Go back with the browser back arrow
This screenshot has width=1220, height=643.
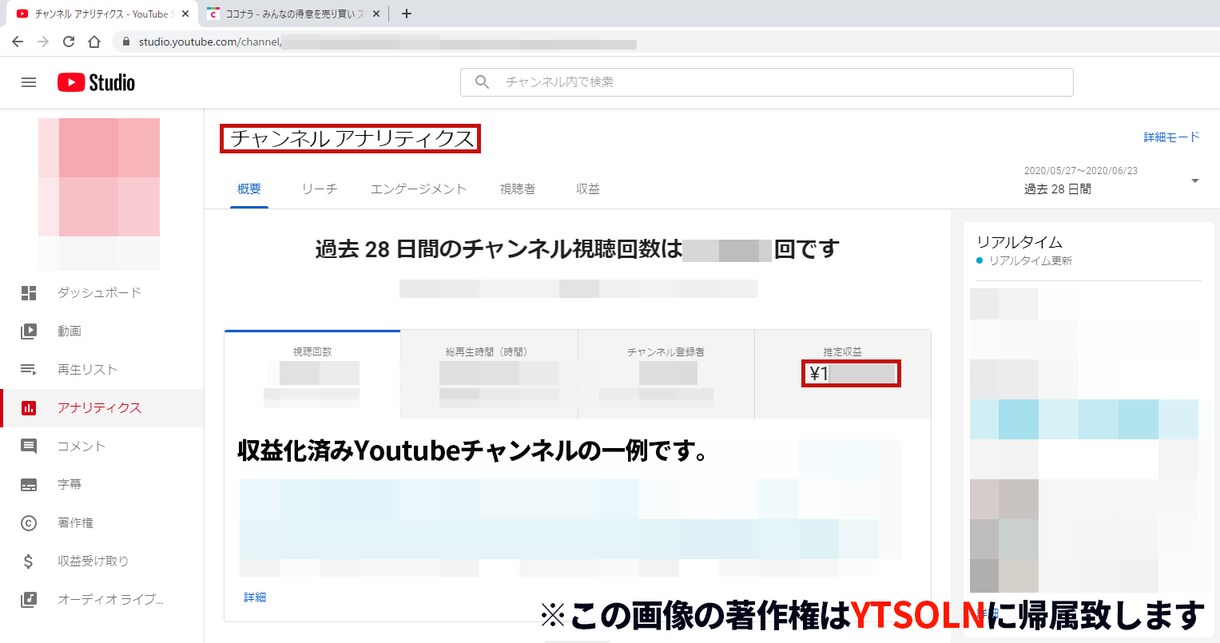click(x=18, y=42)
